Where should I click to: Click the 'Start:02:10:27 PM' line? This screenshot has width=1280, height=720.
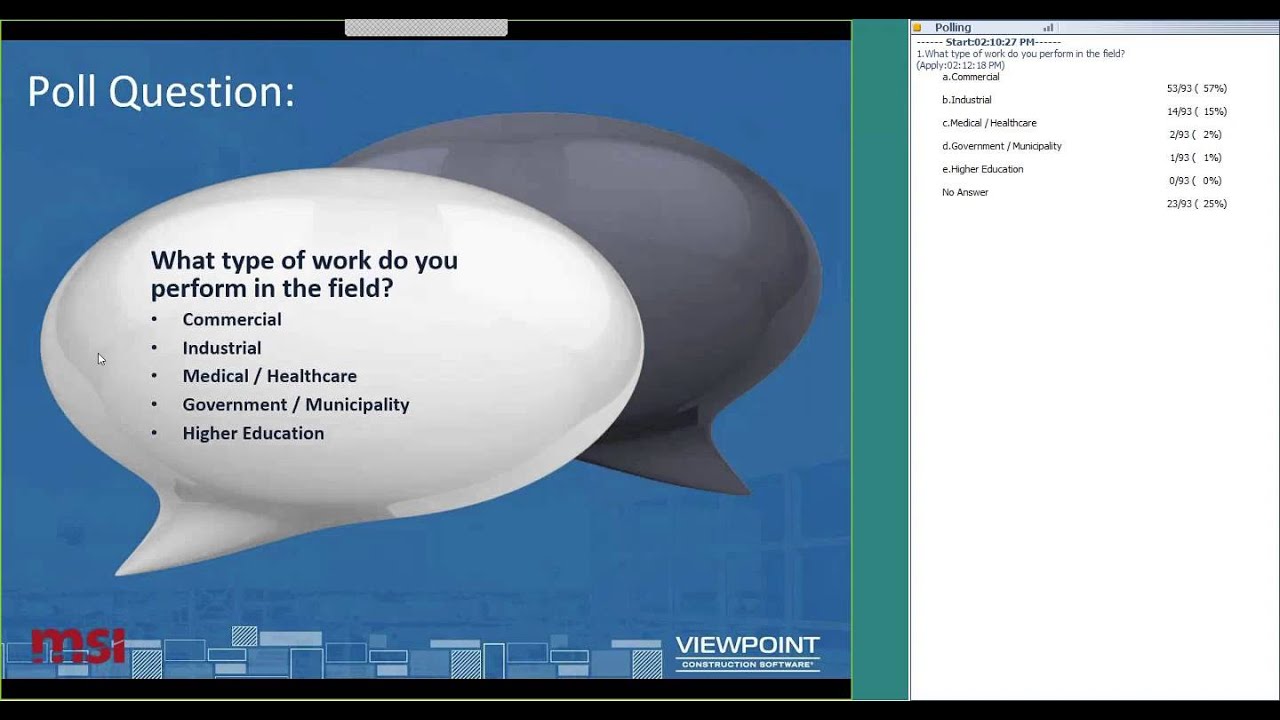click(989, 42)
